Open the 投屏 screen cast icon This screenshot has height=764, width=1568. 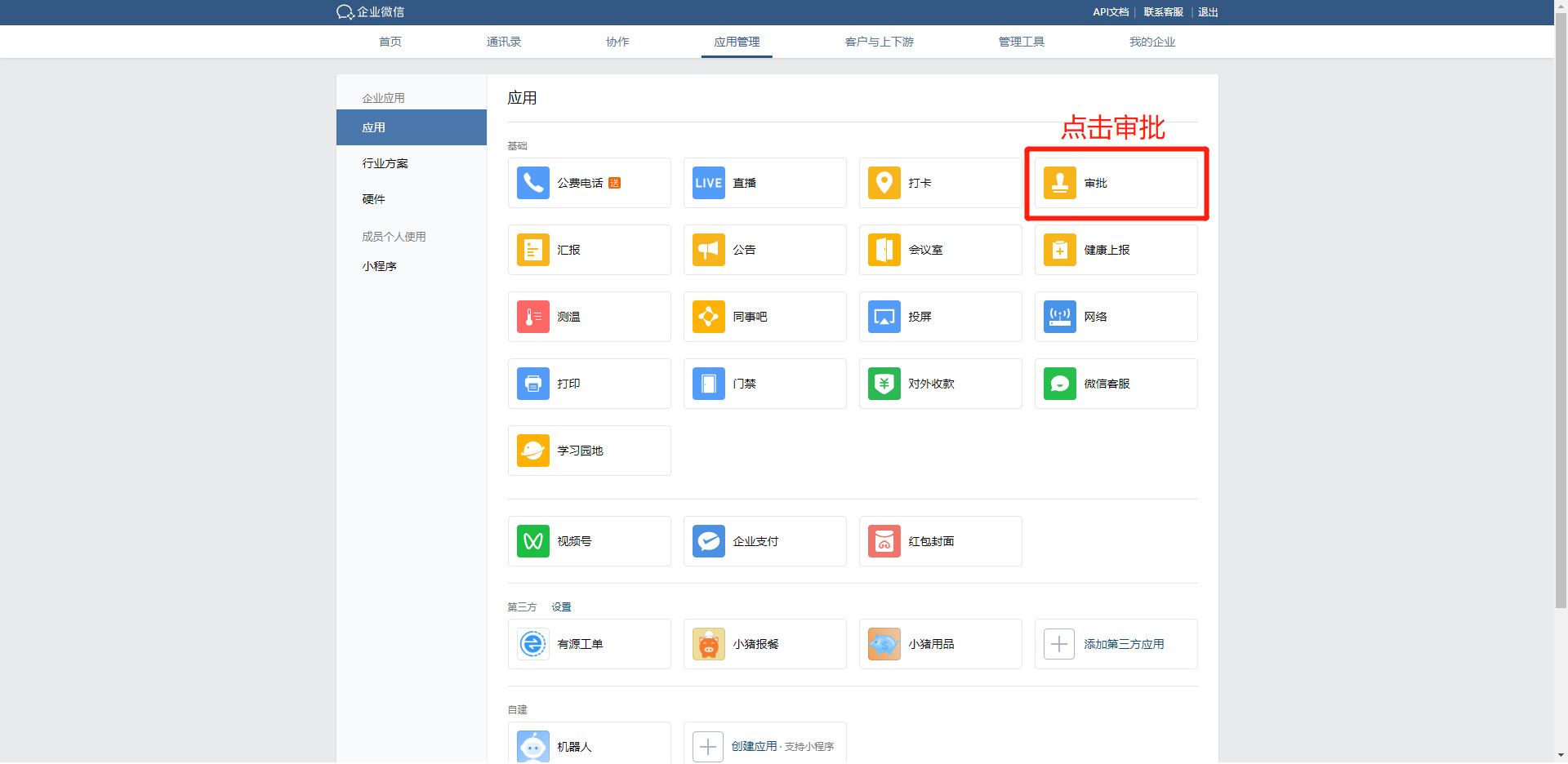point(884,317)
